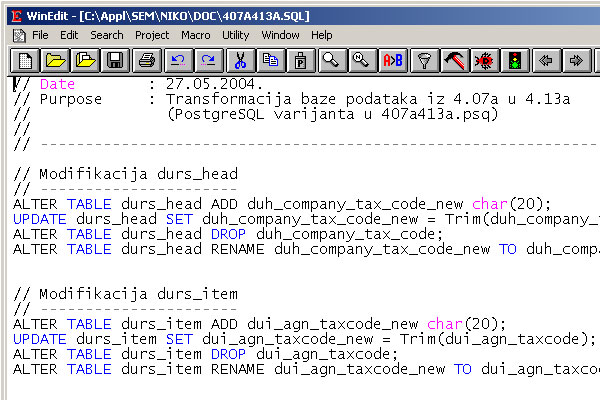Image resolution: width=600 pixels, height=400 pixels.
Task: Redo the last edit
Action: pos(208,61)
